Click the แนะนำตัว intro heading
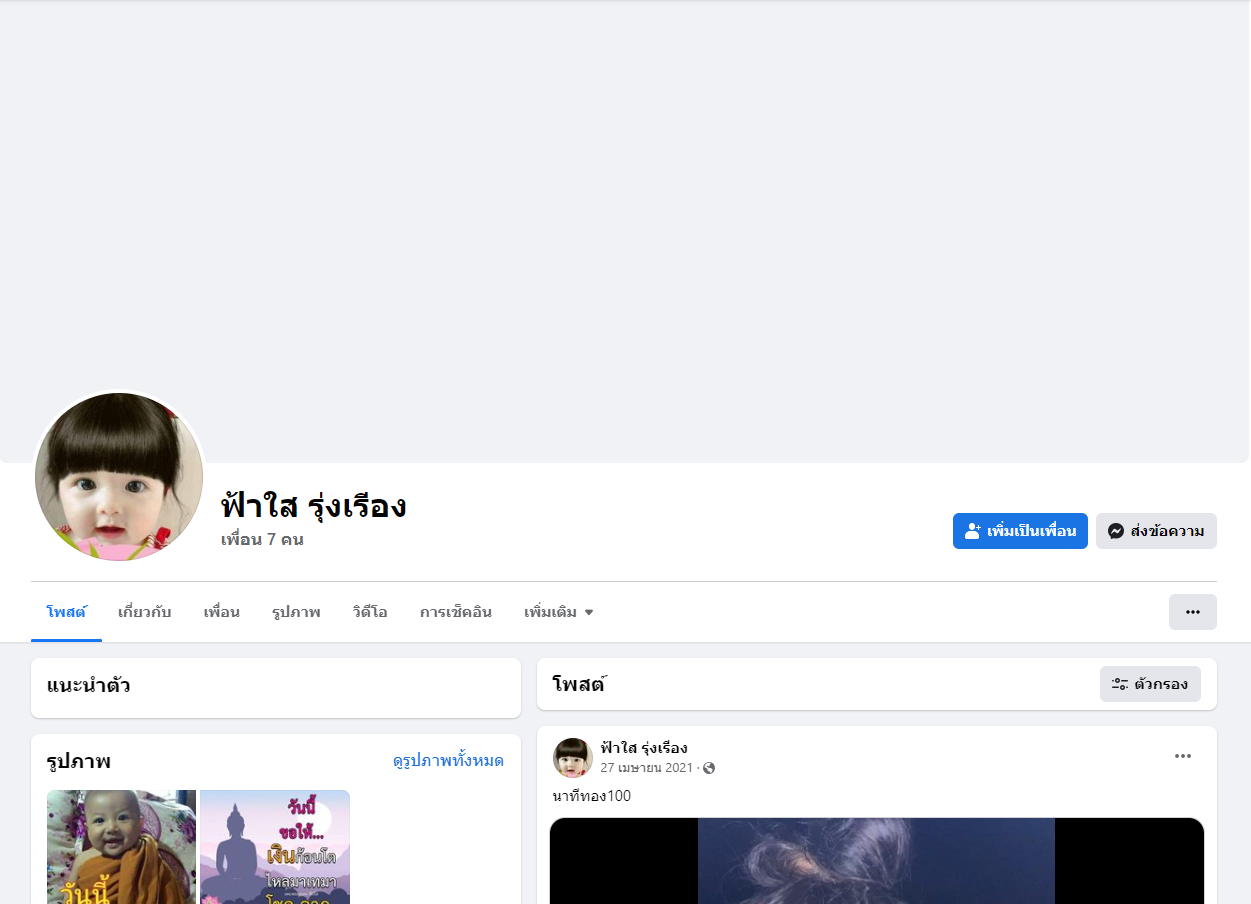This screenshot has width=1251, height=904. pyautogui.click(x=89, y=686)
